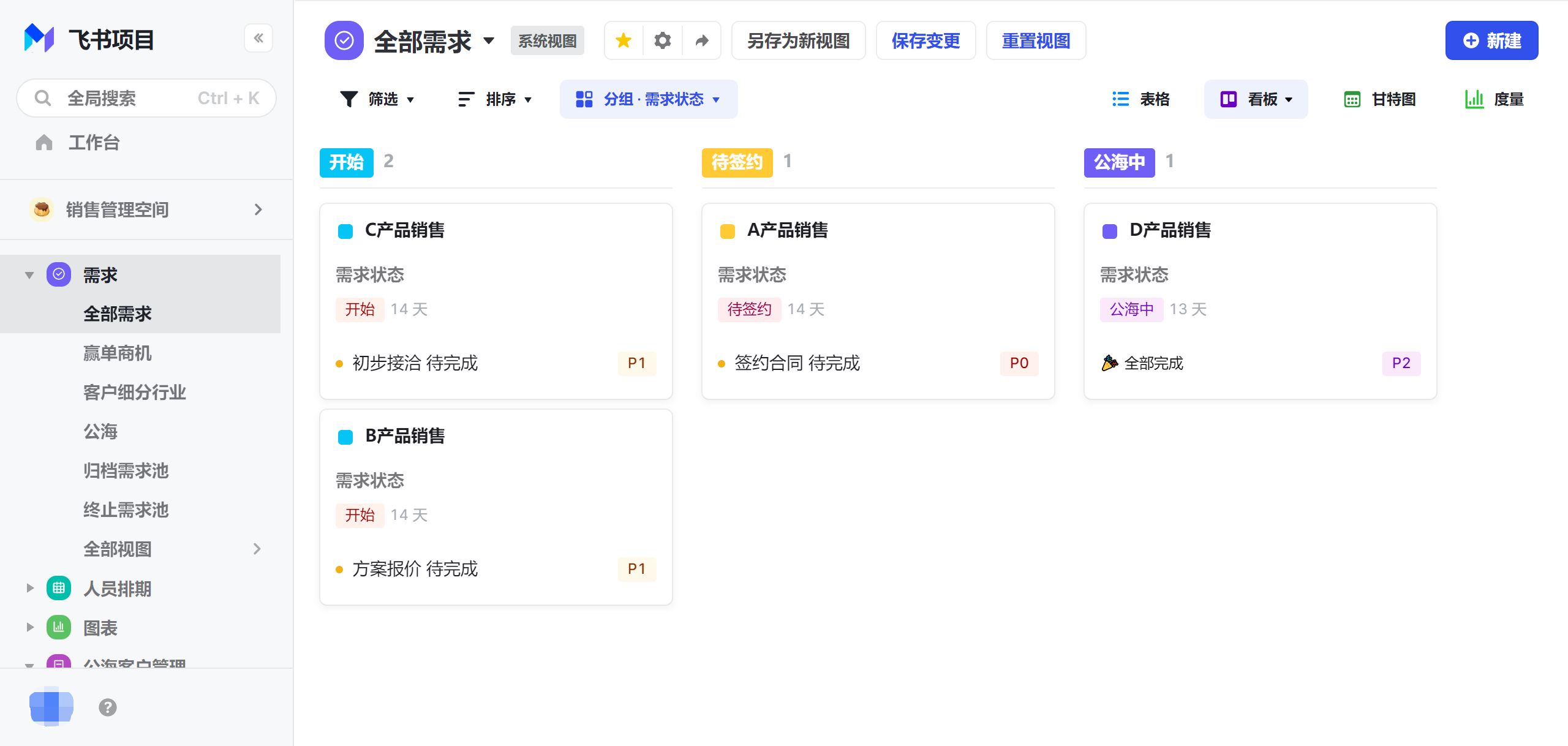Collapse the sidebar with double-chevron icon
This screenshot has height=746, width=1568.
pyautogui.click(x=258, y=39)
